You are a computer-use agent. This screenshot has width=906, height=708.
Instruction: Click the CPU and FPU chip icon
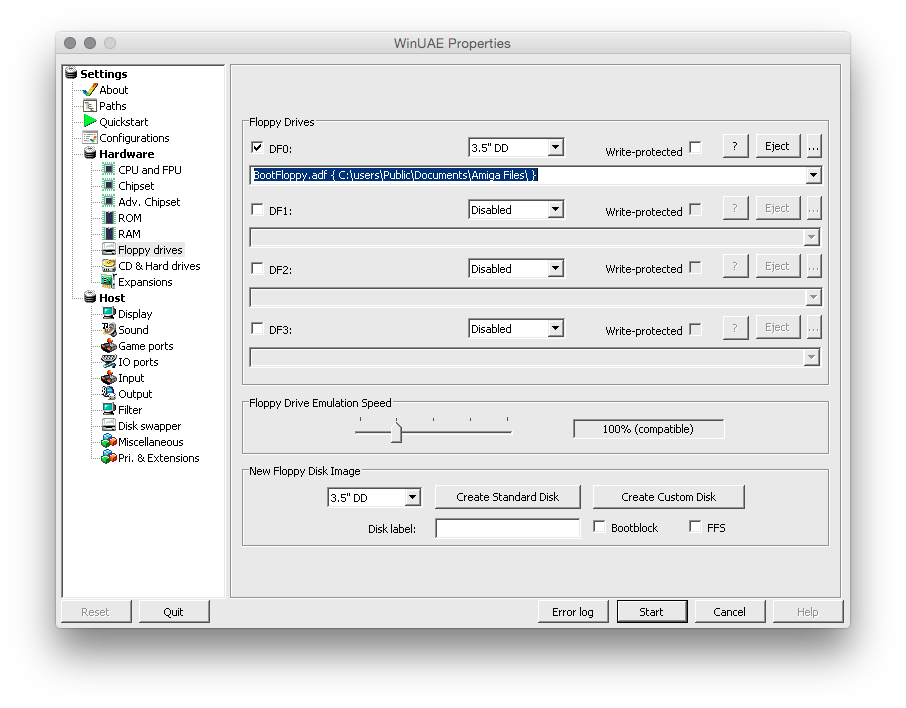pos(108,169)
